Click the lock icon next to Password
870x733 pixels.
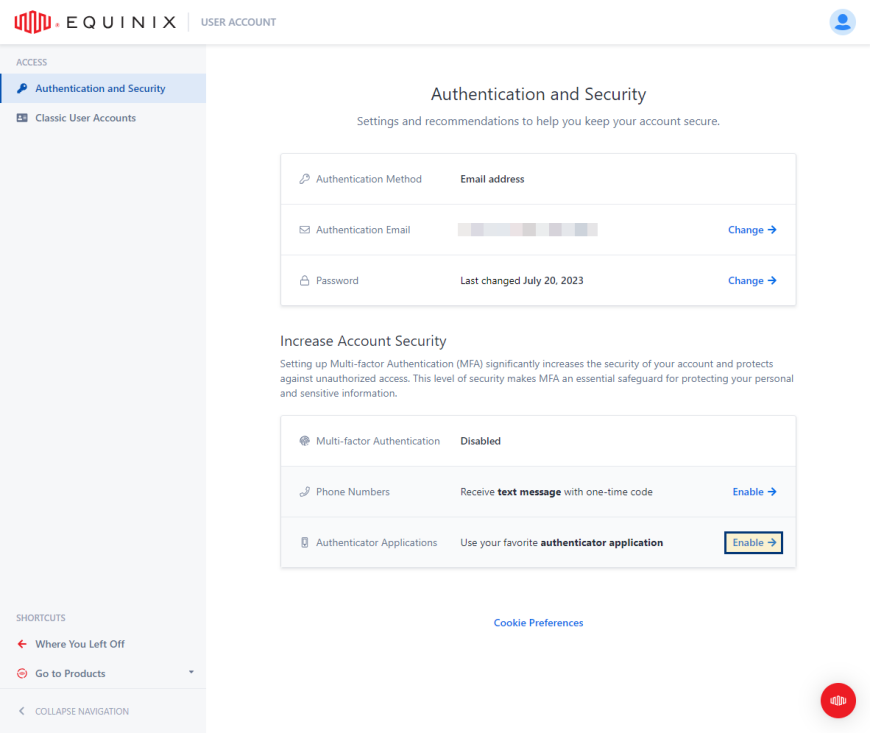[305, 280]
